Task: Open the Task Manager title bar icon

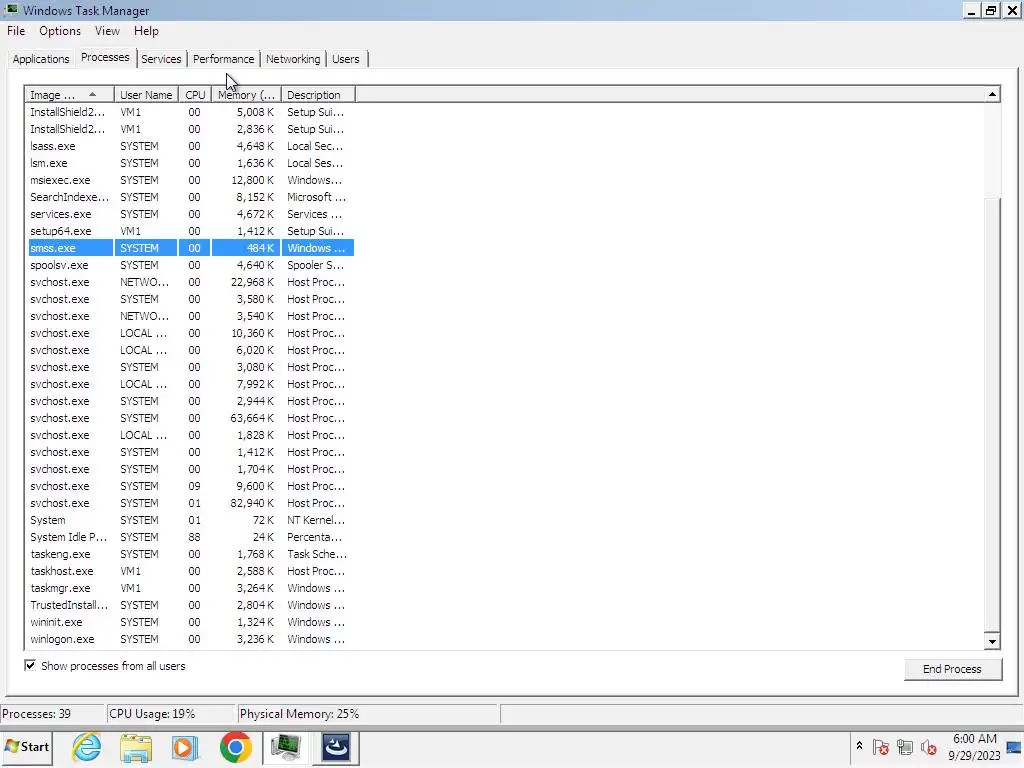Action: (11, 10)
